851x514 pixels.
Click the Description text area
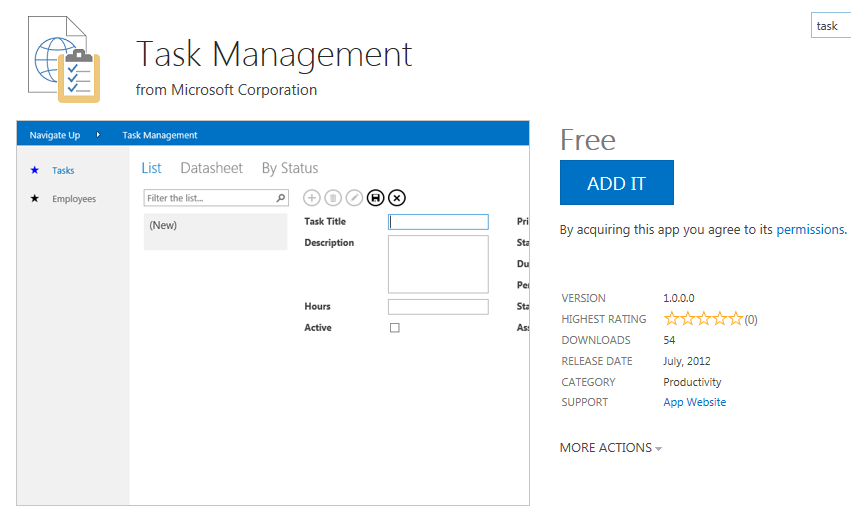438,264
